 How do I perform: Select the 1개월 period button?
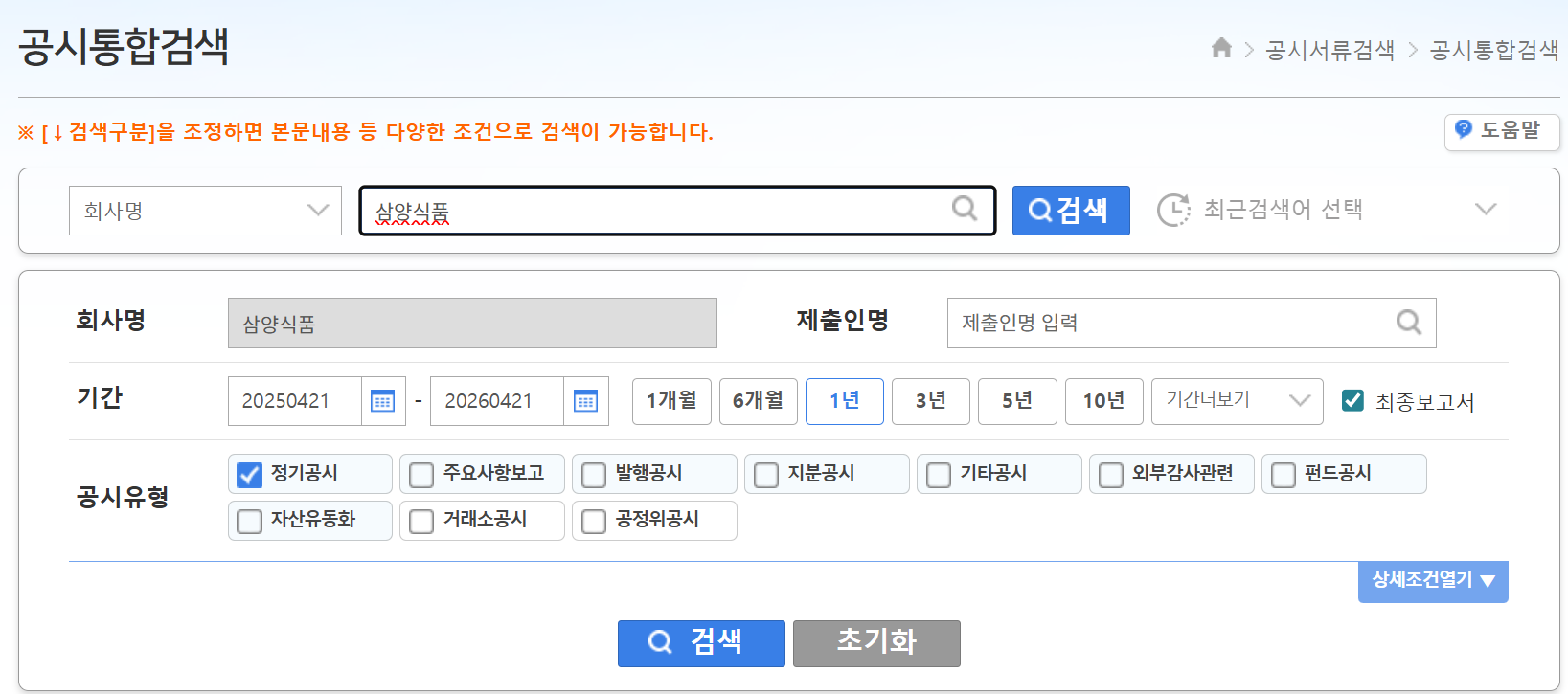671,401
